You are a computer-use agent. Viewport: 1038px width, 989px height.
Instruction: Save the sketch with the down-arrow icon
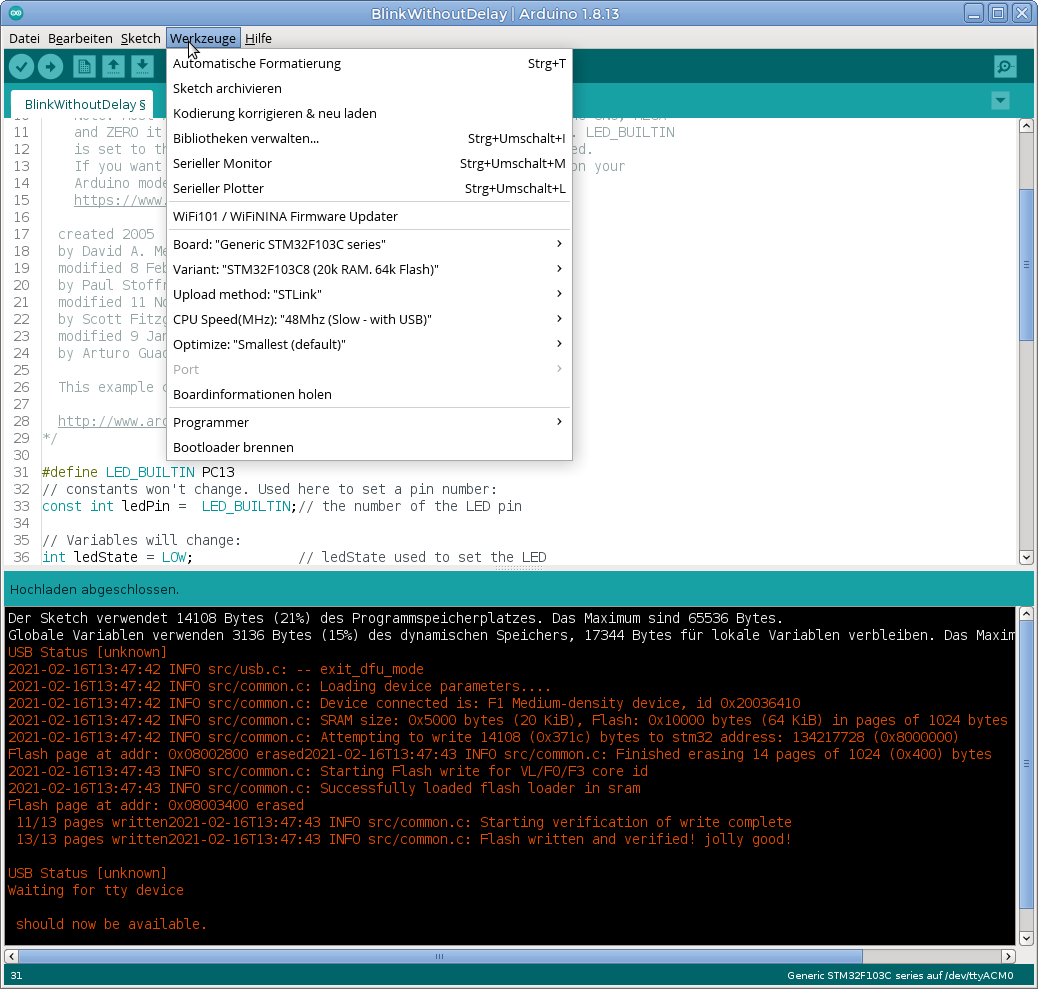click(x=142, y=66)
